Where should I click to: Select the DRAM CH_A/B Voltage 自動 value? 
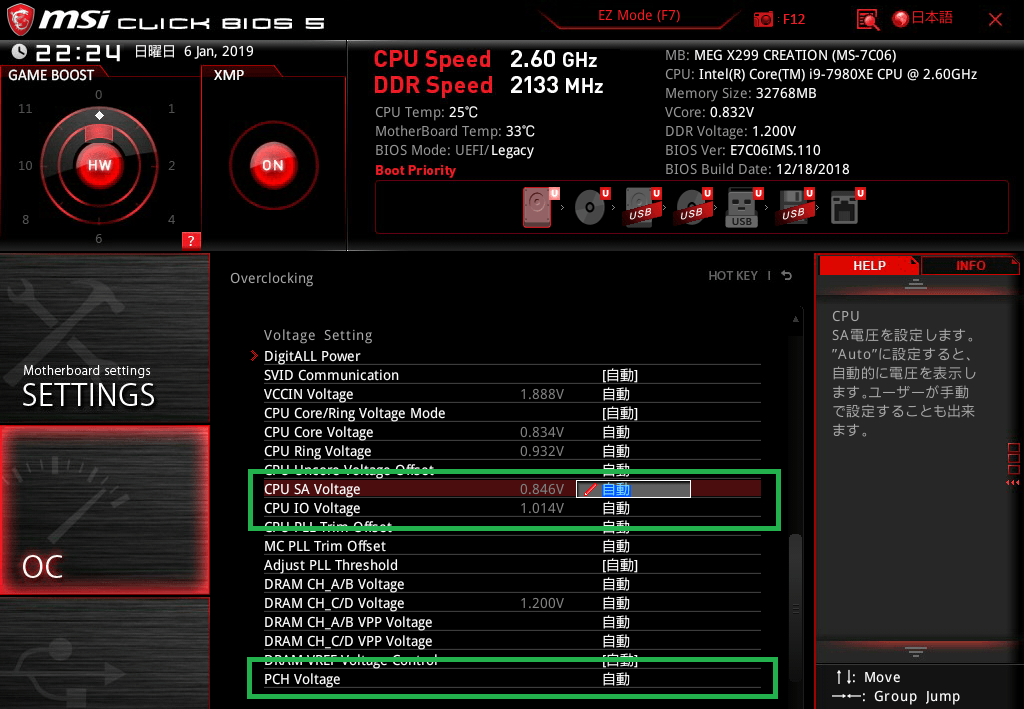616,584
